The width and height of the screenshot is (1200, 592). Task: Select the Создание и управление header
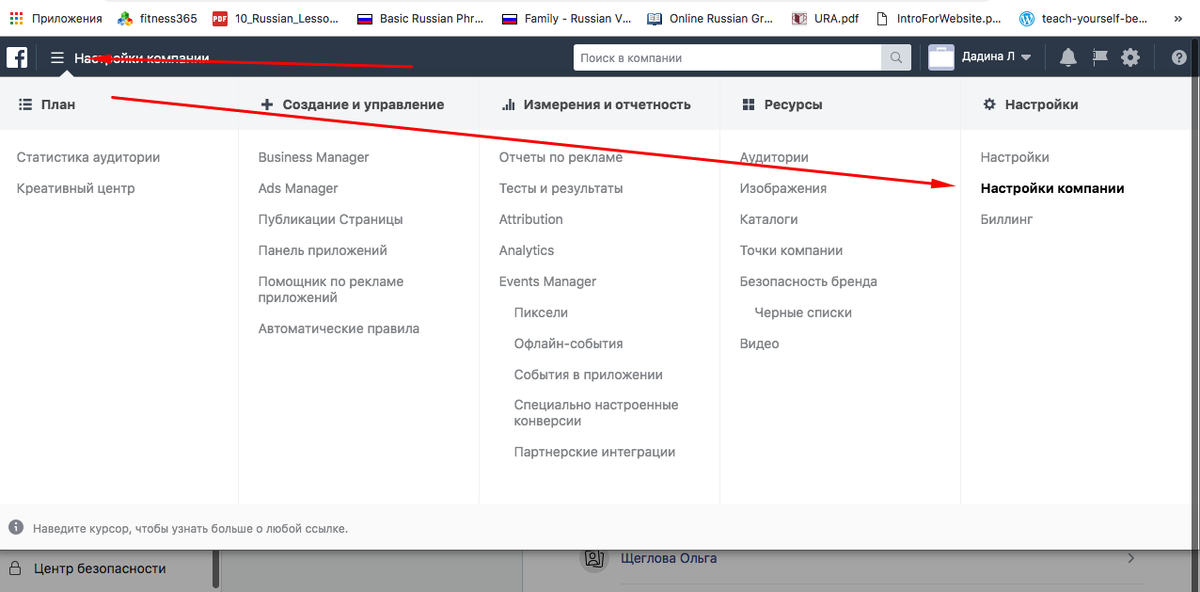pyautogui.click(x=352, y=104)
